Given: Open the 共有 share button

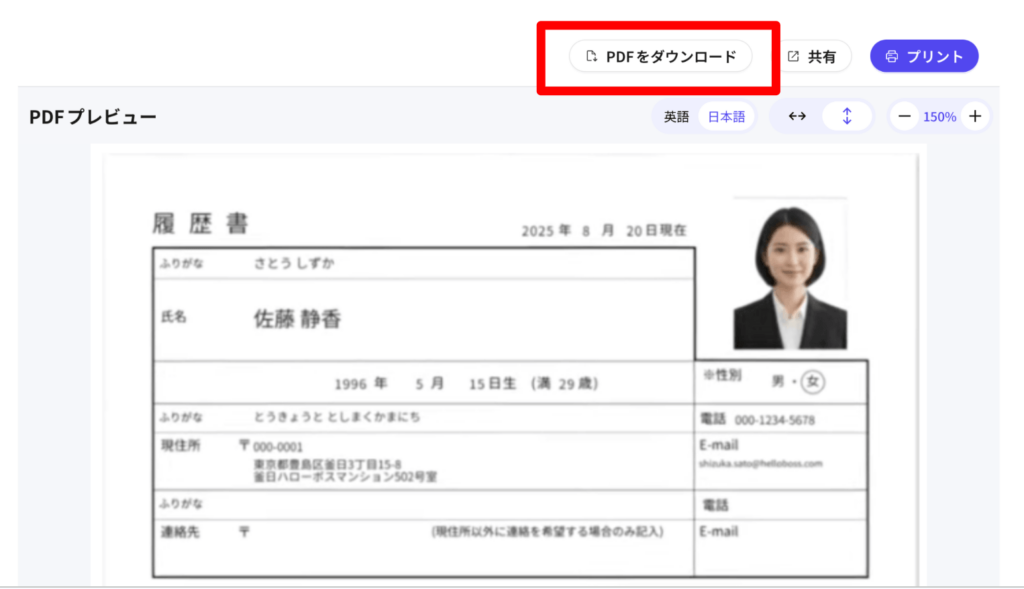Looking at the screenshot, I should [812, 57].
